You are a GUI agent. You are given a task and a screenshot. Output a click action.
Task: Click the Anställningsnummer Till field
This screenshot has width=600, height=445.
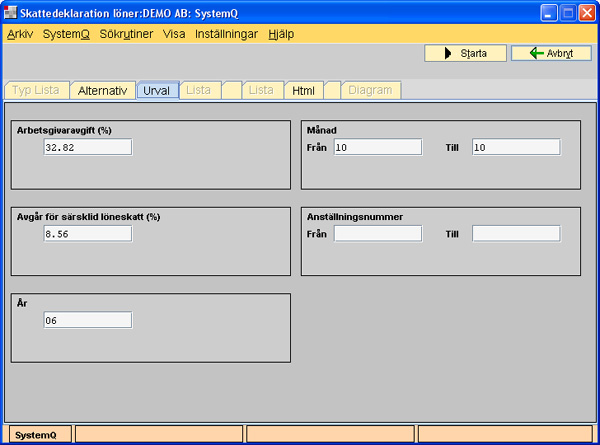click(515, 233)
